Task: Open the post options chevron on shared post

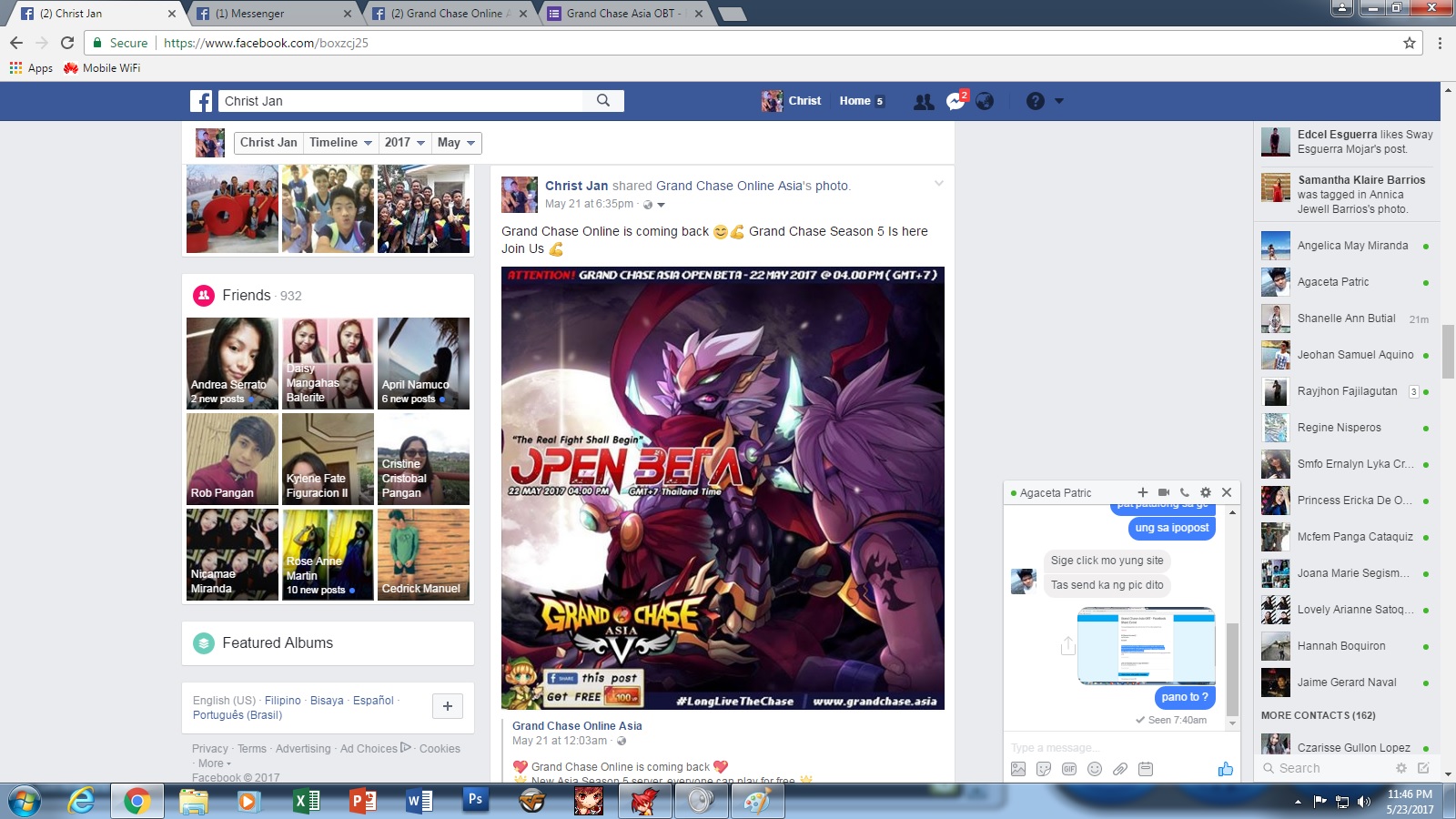Action: coord(939,184)
